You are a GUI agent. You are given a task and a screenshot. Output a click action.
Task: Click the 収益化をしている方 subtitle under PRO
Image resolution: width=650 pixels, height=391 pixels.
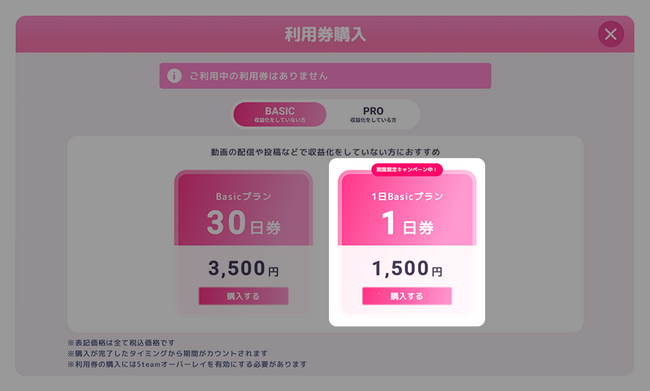(x=373, y=120)
